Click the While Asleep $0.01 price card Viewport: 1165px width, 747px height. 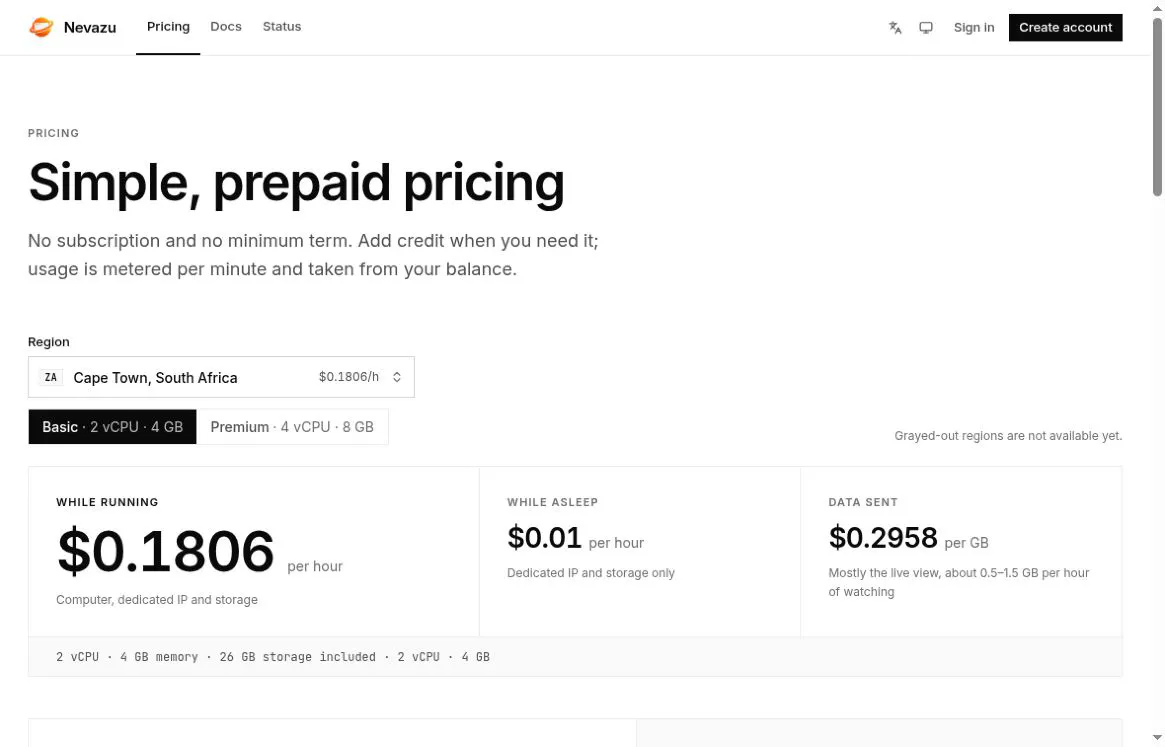coord(640,552)
